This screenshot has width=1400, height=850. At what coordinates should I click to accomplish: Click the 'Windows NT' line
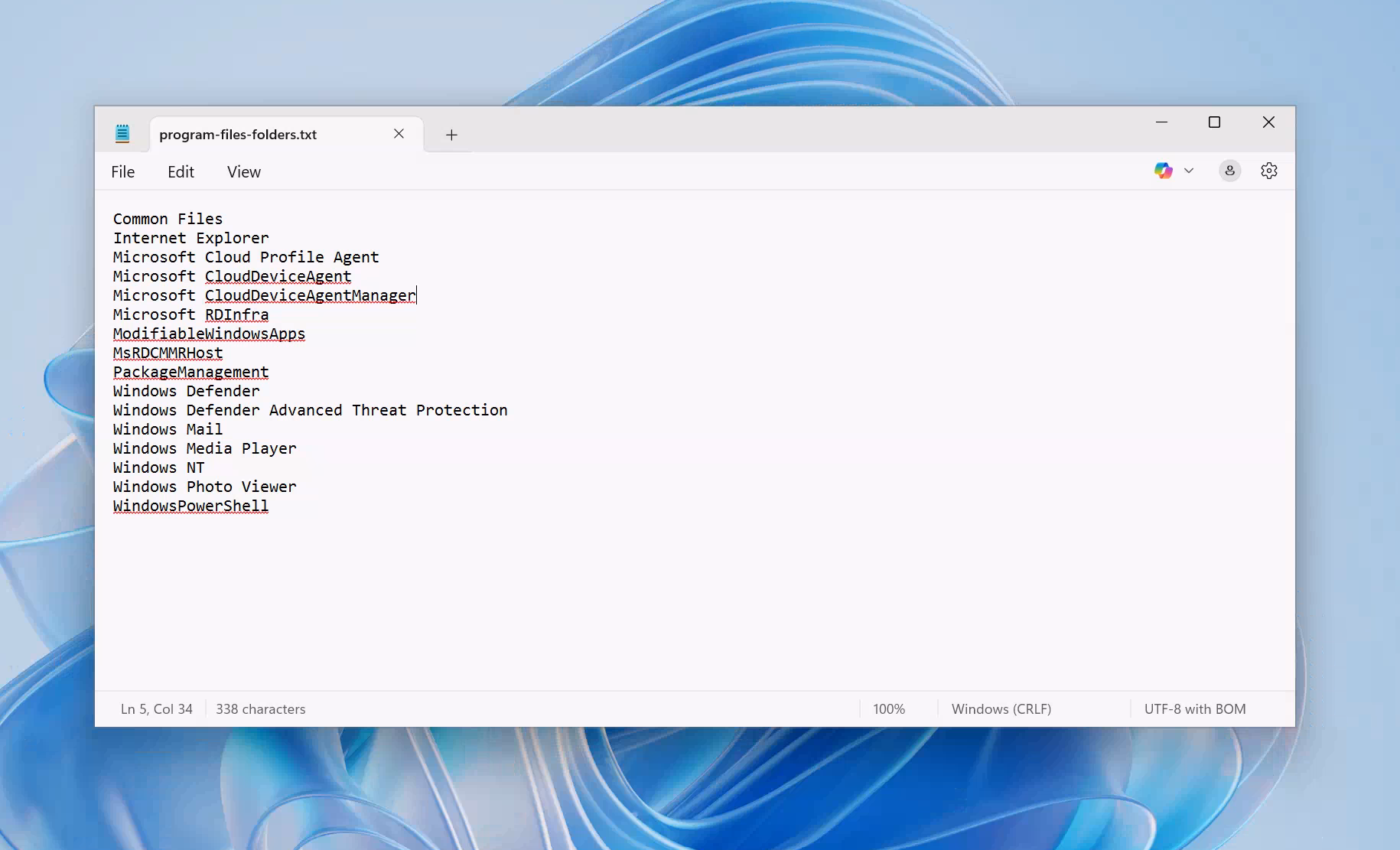click(159, 467)
